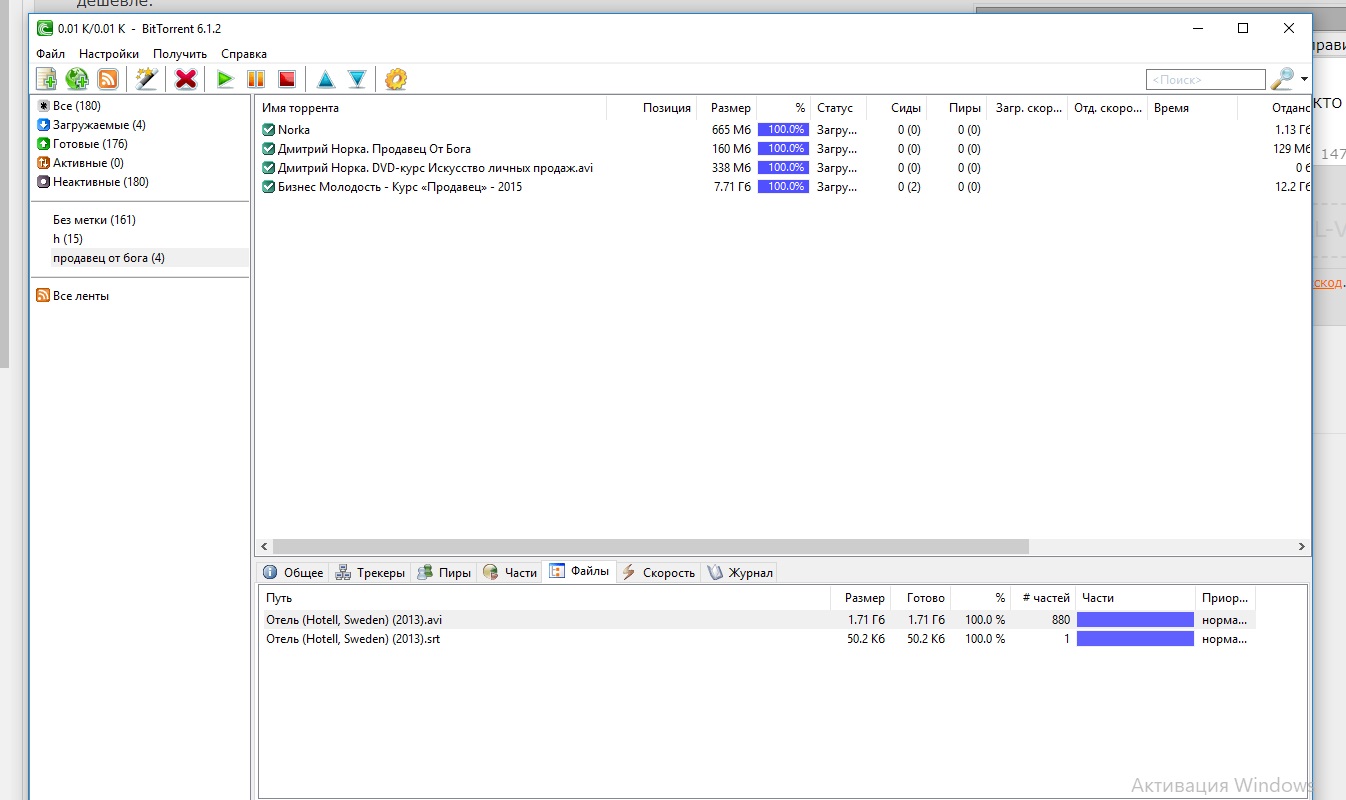Sort torrents by the Позиция column header
1346x800 pixels.
coord(652,108)
